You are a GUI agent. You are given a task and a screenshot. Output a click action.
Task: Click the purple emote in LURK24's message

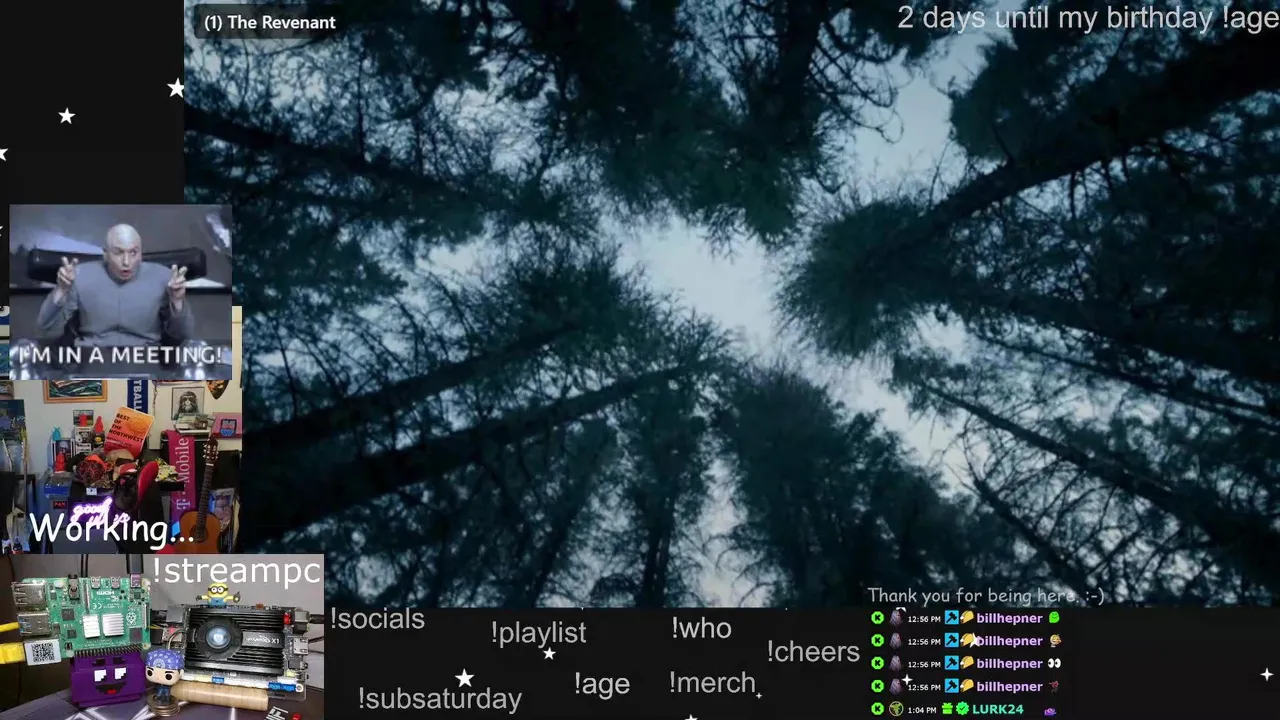1050,711
